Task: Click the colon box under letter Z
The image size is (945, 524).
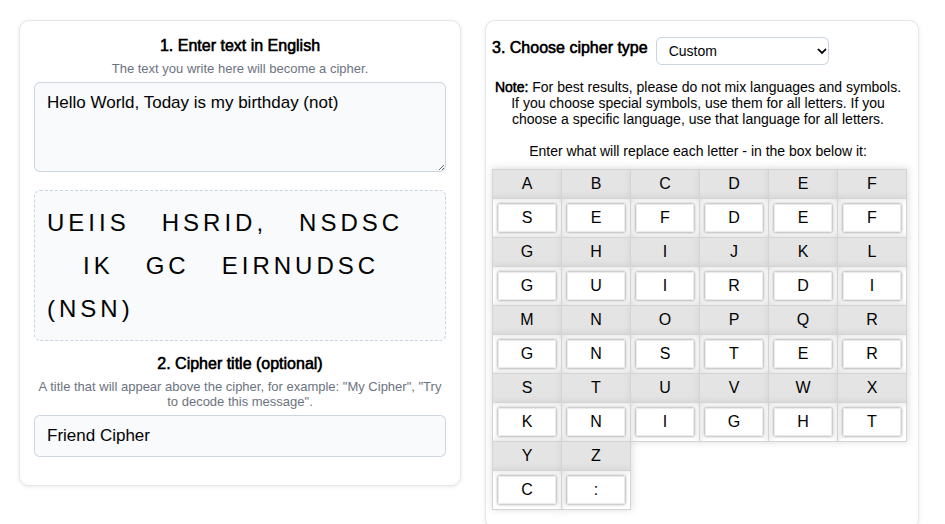Action: coord(595,490)
